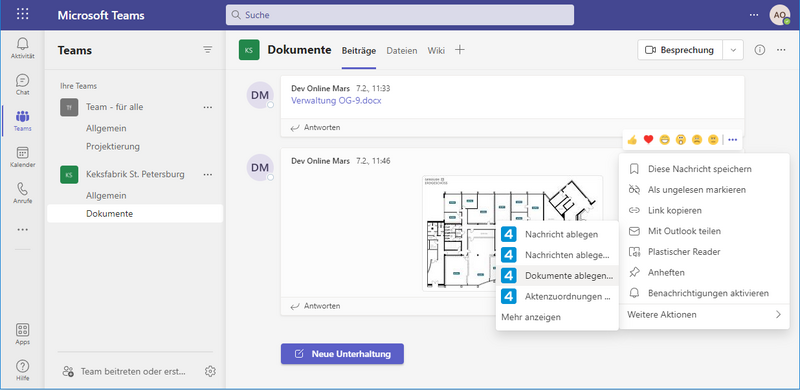Select Teams icon in left rail

[22, 120]
